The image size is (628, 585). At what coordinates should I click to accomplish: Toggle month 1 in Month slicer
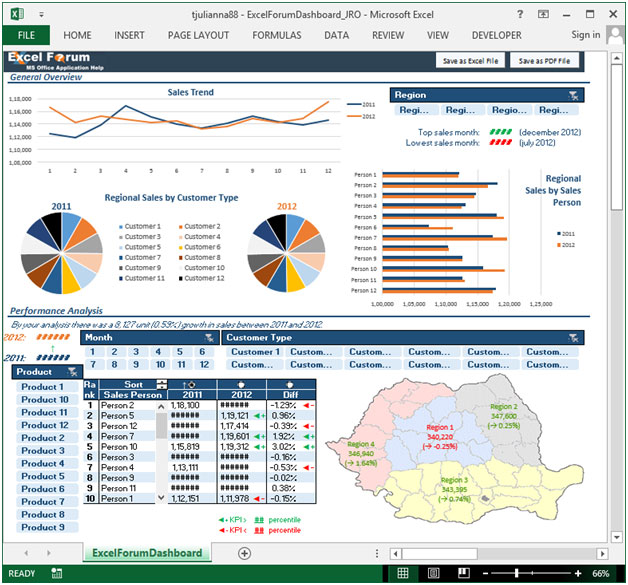(x=93, y=352)
